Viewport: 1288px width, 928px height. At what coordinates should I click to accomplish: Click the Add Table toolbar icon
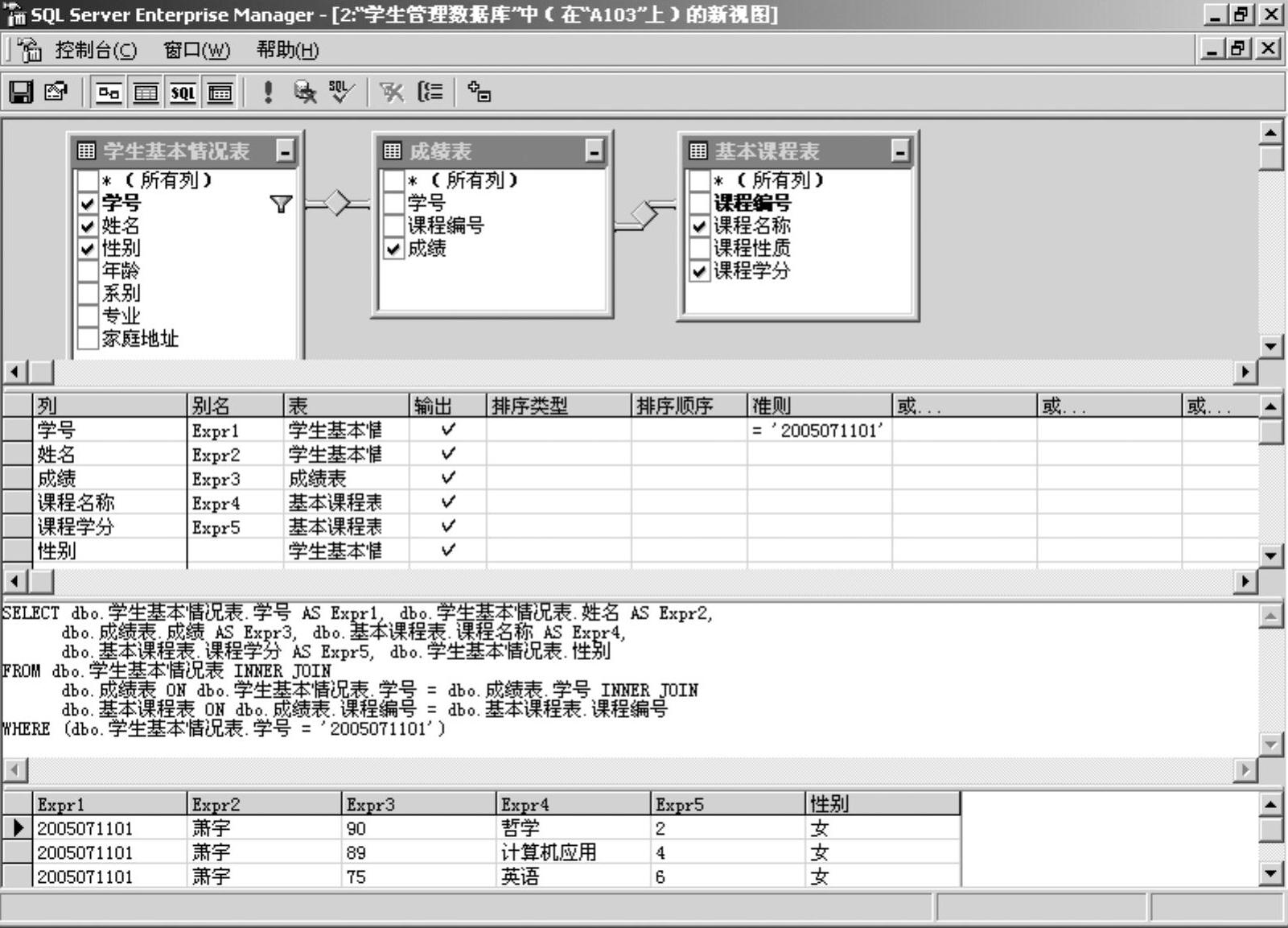tap(479, 93)
